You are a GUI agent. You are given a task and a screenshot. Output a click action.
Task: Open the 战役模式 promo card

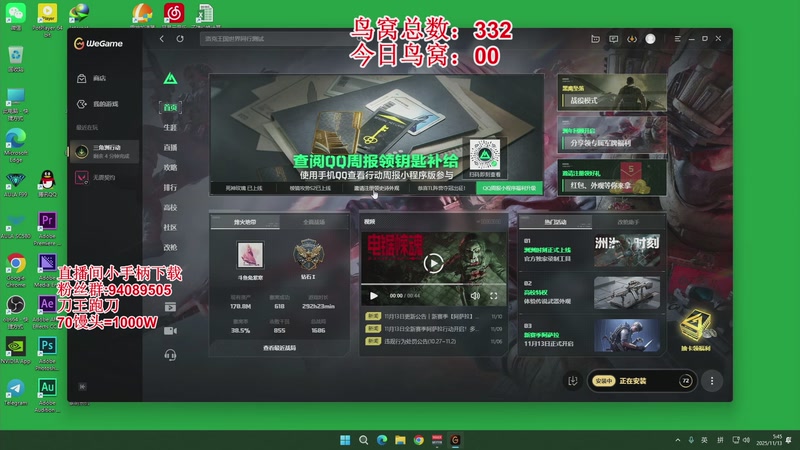[612, 92]
